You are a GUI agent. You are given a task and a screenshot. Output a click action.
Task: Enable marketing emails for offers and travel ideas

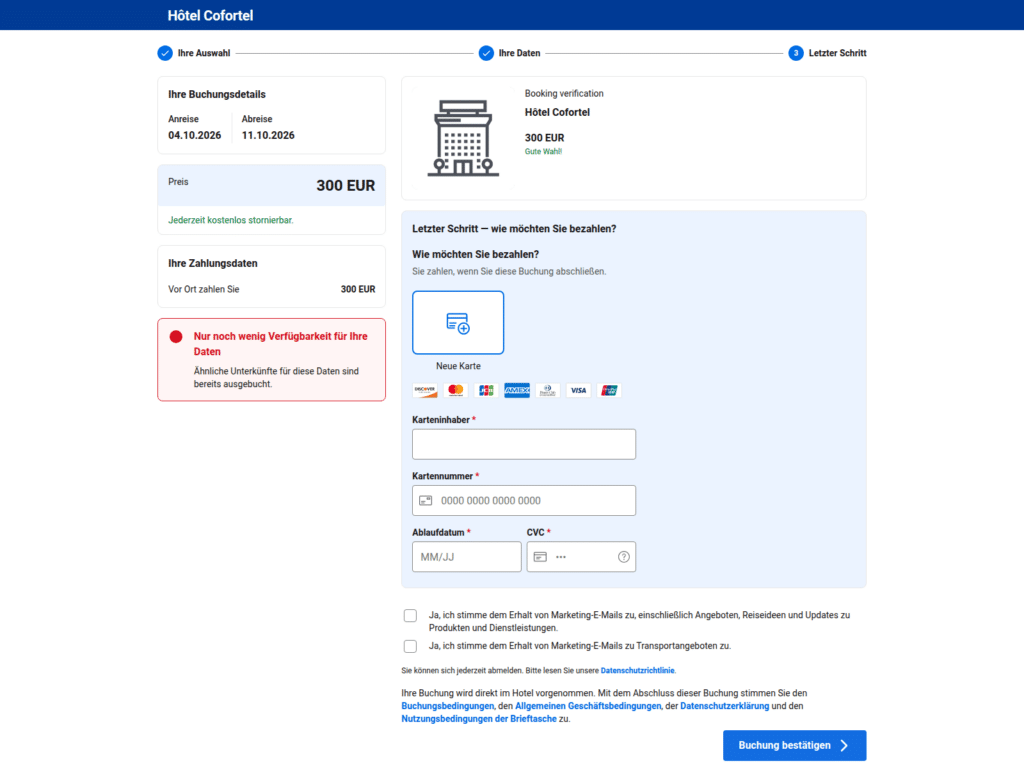[x=410, y=616]
